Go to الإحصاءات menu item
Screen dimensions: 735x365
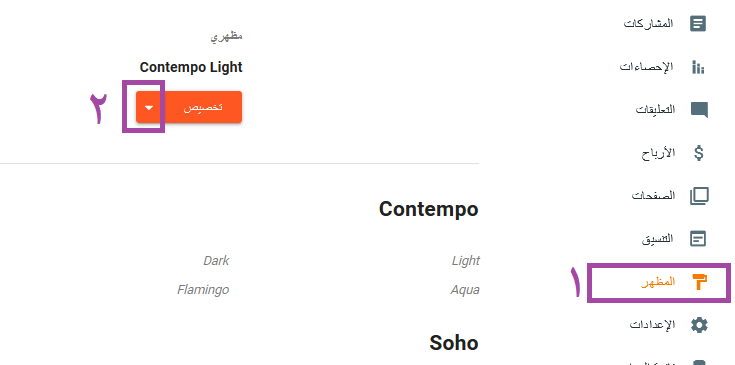[646, 67]
